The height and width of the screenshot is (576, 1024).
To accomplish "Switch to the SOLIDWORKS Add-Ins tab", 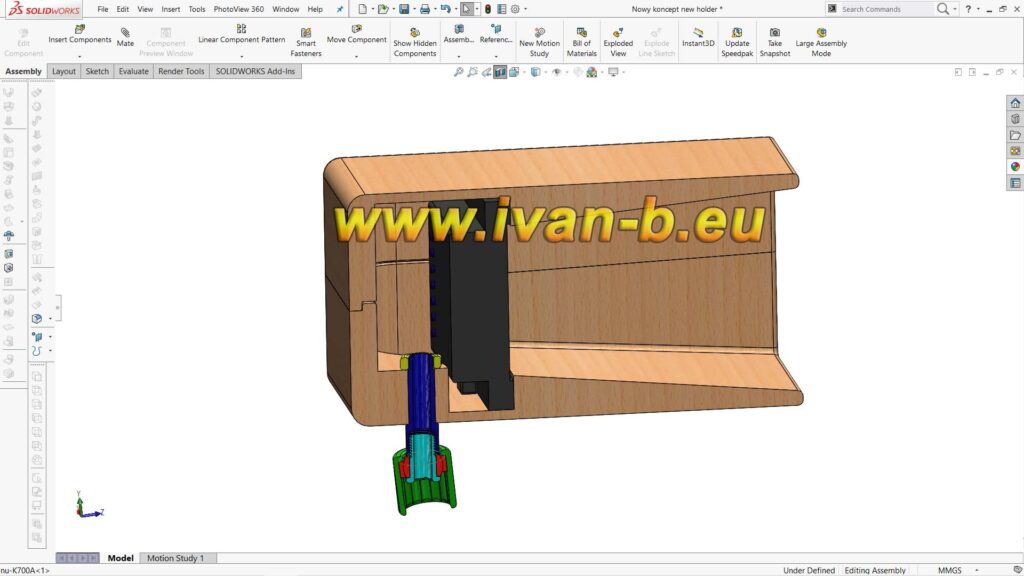I will [255, 71].
